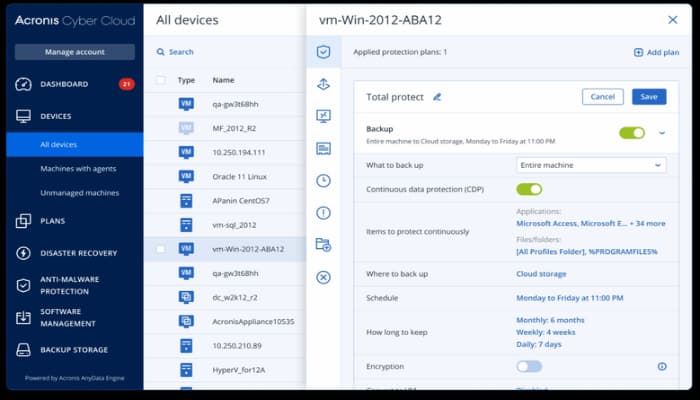Open the Dashboard gauge icon

(x=23, y=84)
